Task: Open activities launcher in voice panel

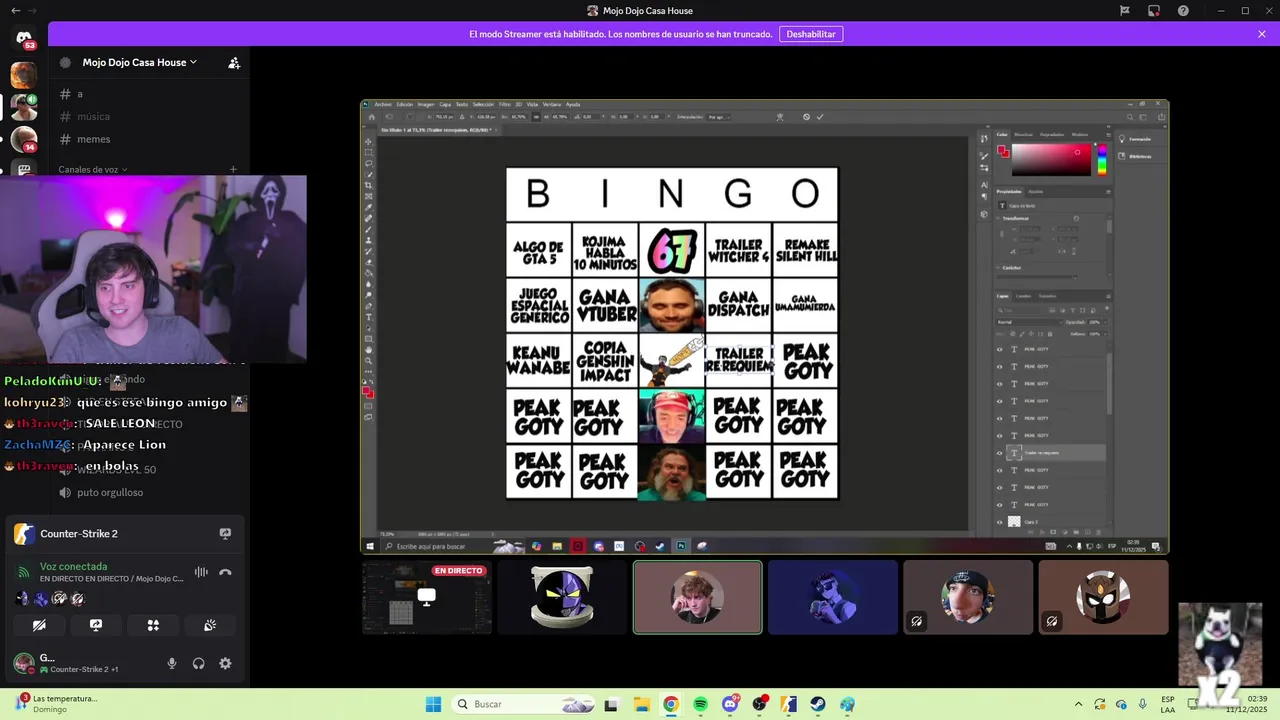Action: pyautogui.click(x=153, y=625)
